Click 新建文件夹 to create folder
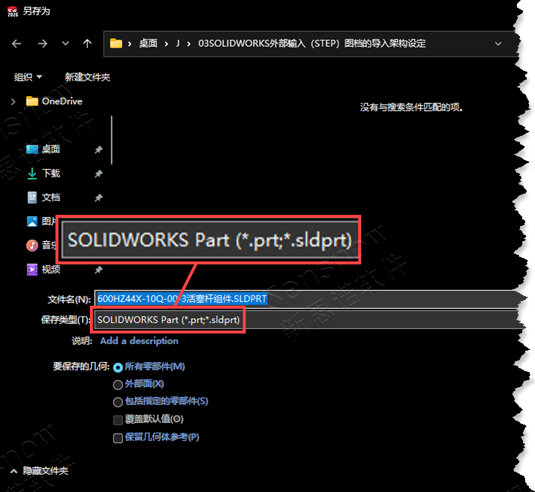The image size is (535, 492). [87, 77]
